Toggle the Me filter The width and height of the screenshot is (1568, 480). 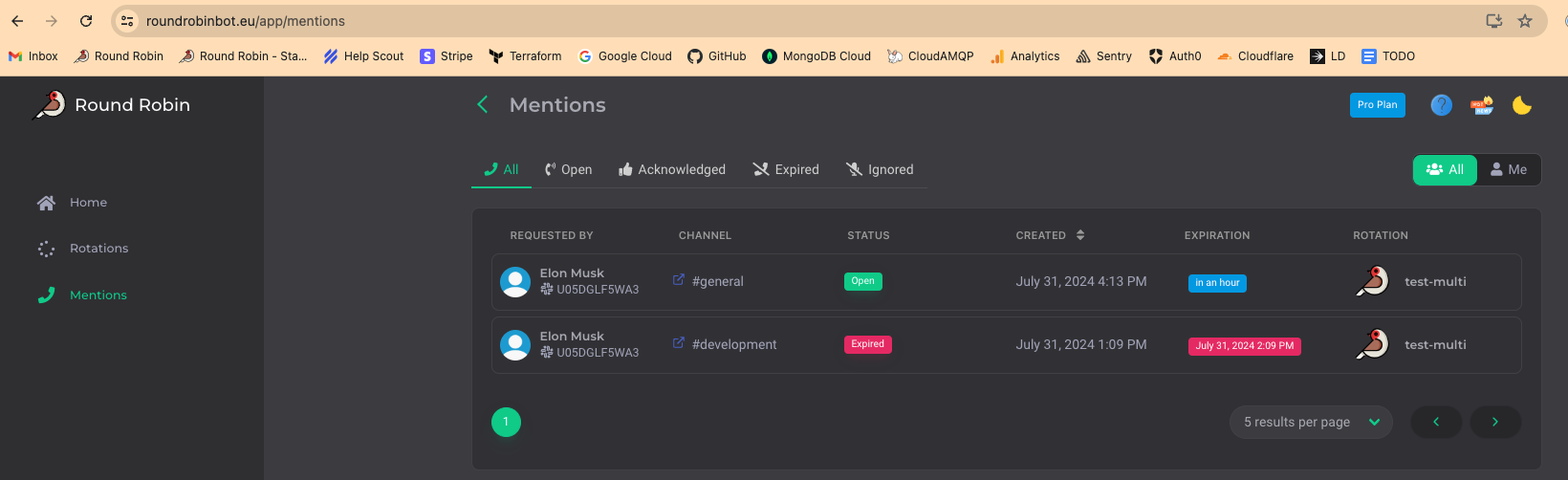coord(1509,169)
